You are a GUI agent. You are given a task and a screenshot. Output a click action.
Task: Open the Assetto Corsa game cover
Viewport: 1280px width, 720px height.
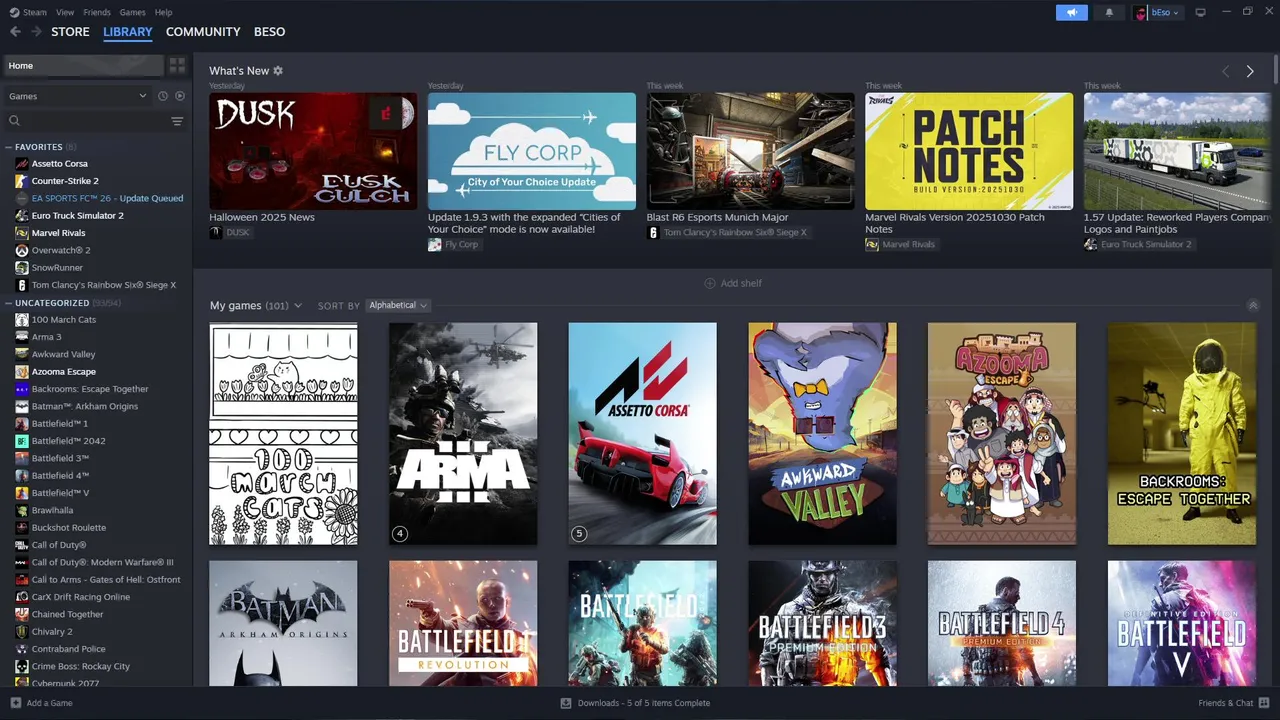point(643,433)
